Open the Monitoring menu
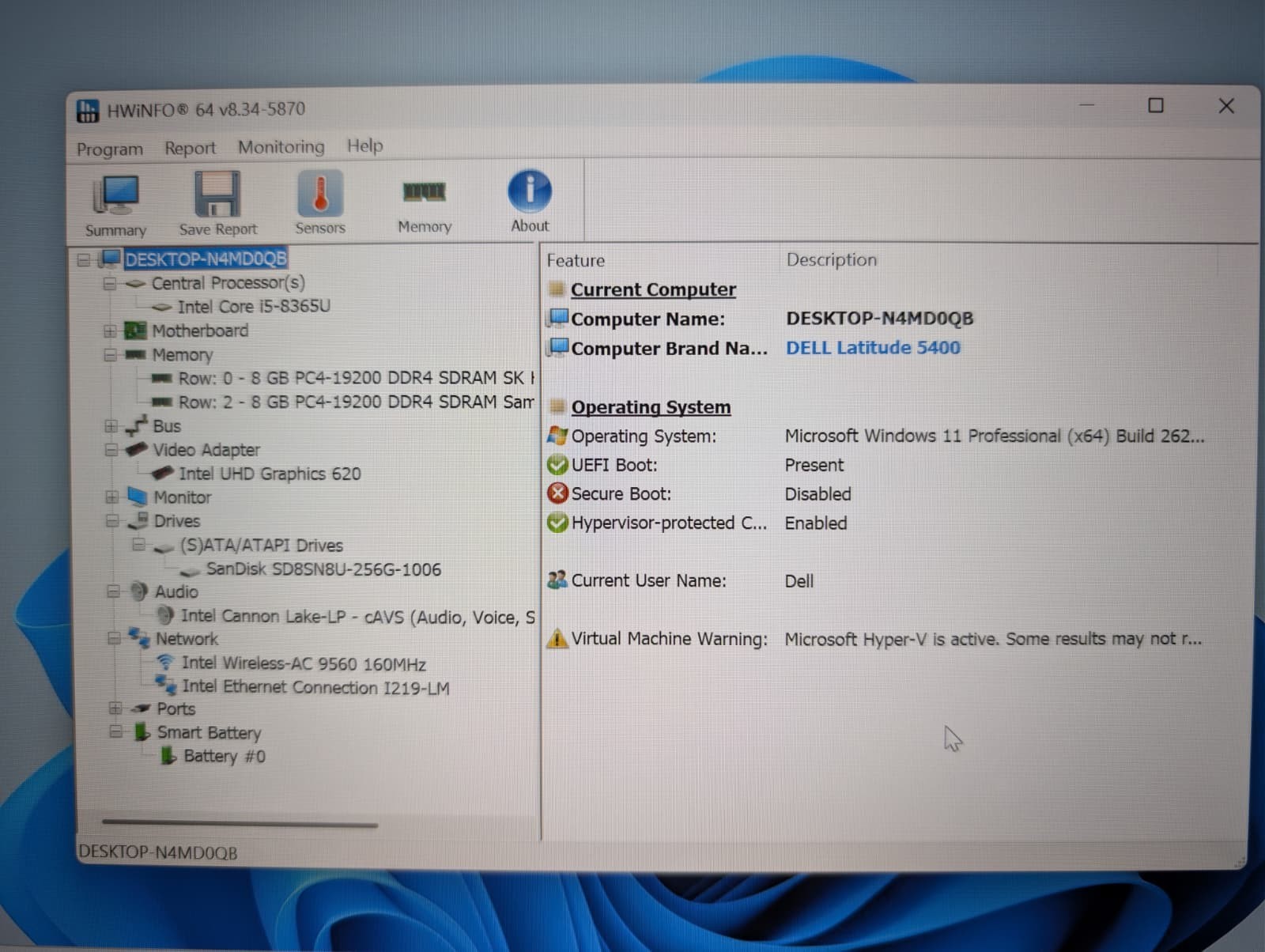This screenshot has width=1265, height=952. (281, 146)
